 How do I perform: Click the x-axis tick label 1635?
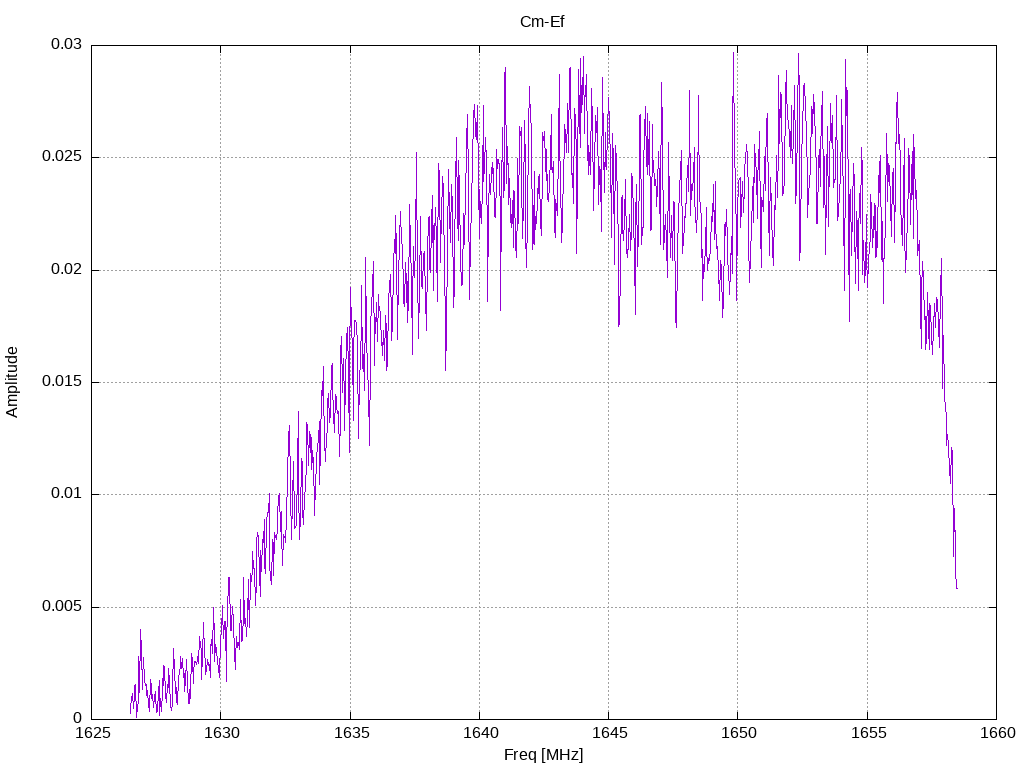pyautogui.click(x=351, y=733)
